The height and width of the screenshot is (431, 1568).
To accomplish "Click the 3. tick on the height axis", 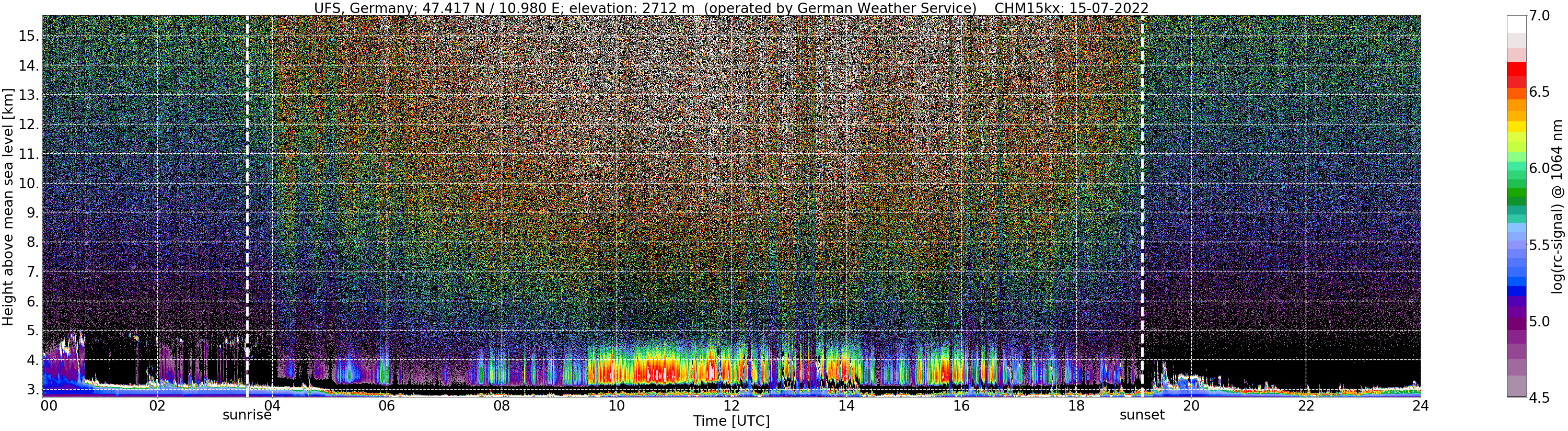I will (x=32, y=390).
